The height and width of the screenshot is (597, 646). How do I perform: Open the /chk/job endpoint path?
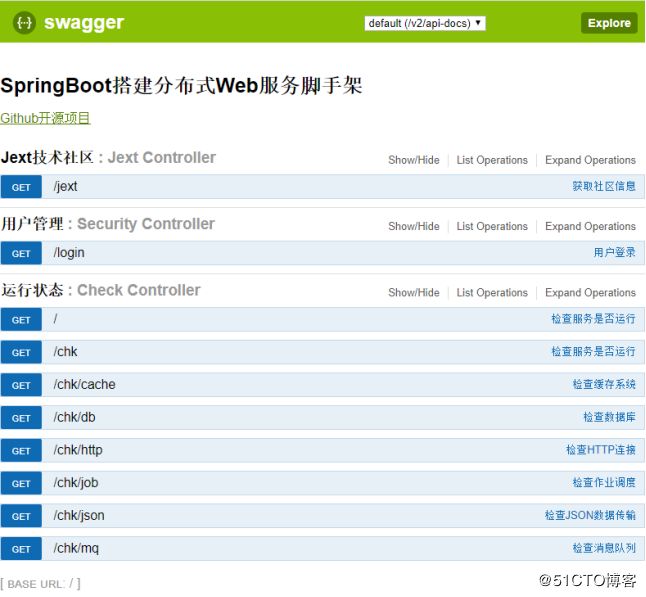(75, 483)
